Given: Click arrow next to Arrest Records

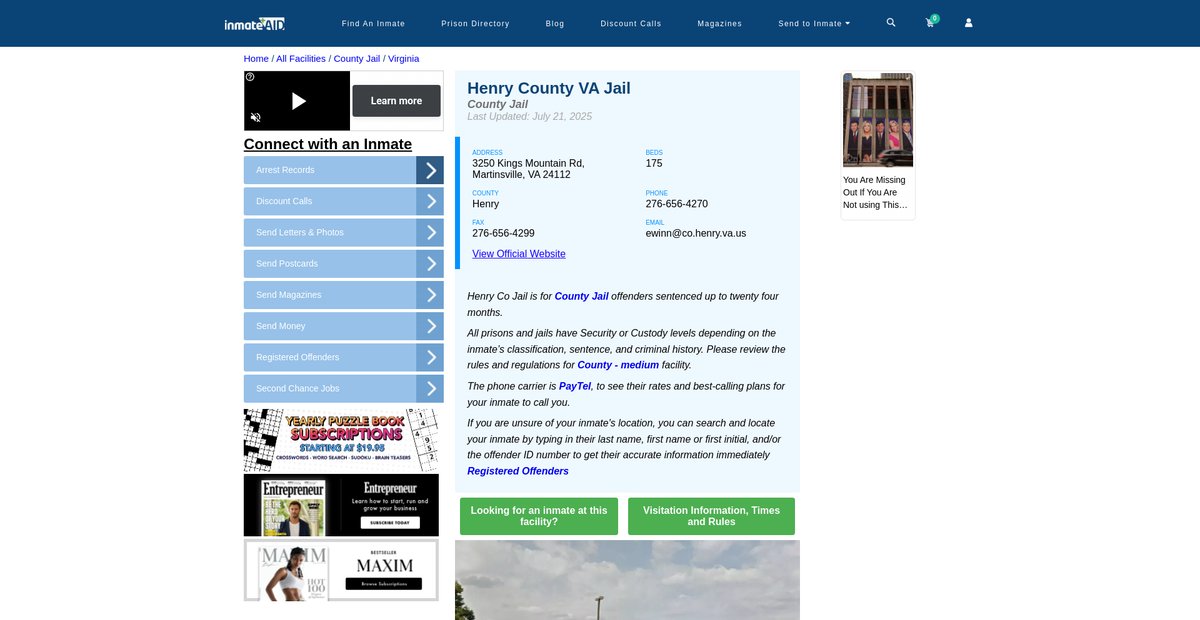Looking at the screenshot, I should tap(430, 170).
